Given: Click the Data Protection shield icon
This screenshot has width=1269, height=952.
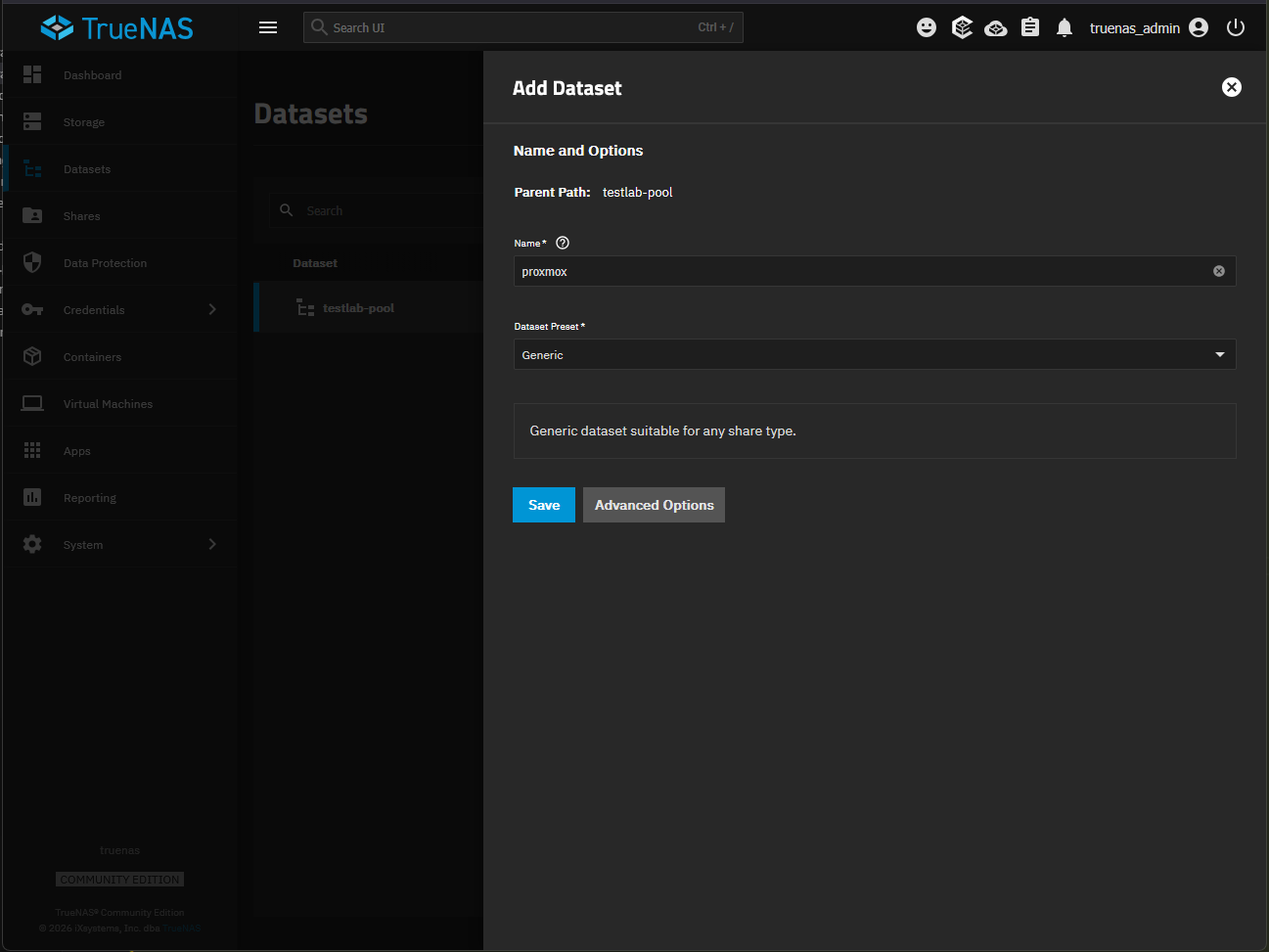Looking at the screenshot, I should click(x=32, y=262).
